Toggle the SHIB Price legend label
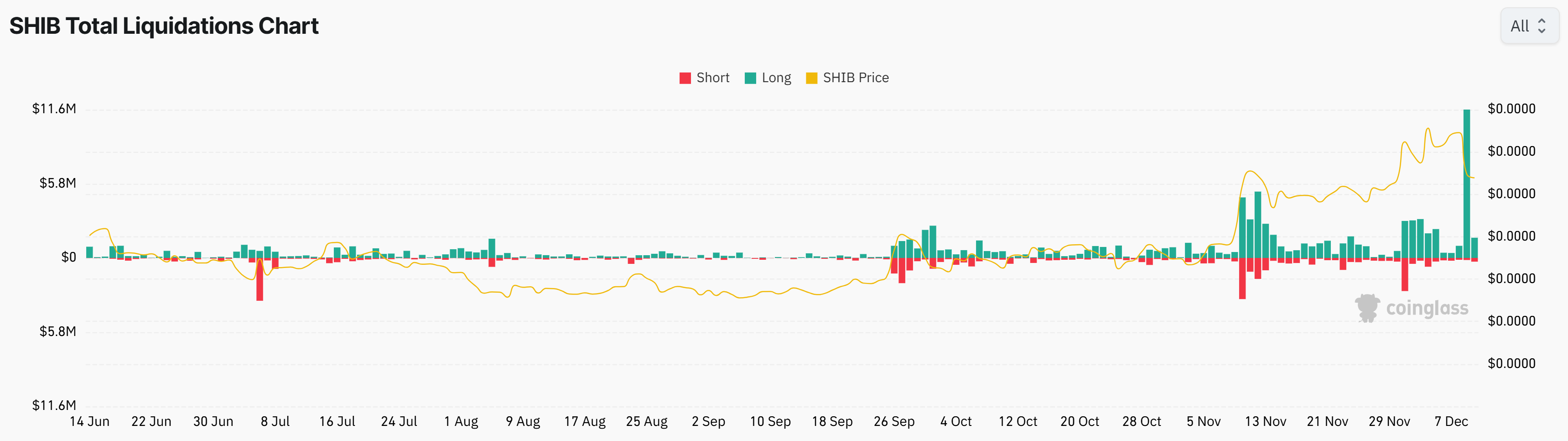The width and height of the screenshot is (1568, 441). [x=855, y=78]
